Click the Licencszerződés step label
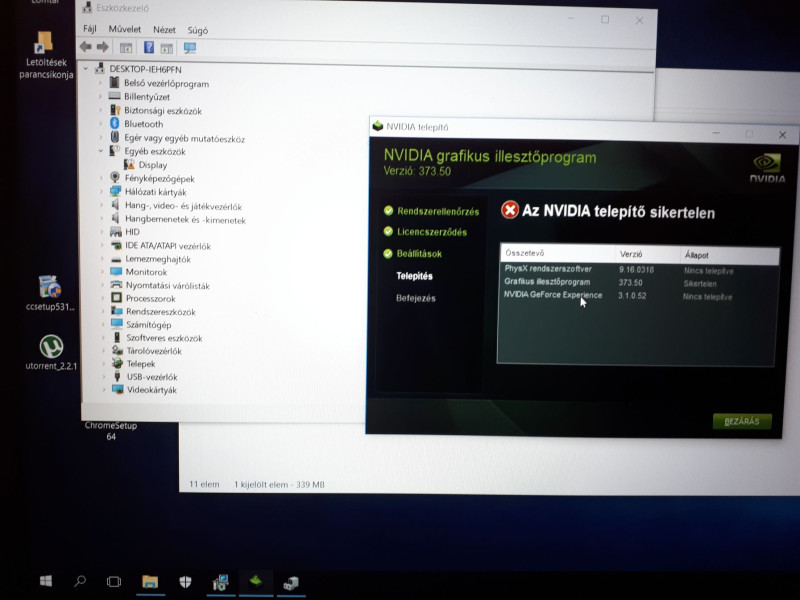 [432, 232]
